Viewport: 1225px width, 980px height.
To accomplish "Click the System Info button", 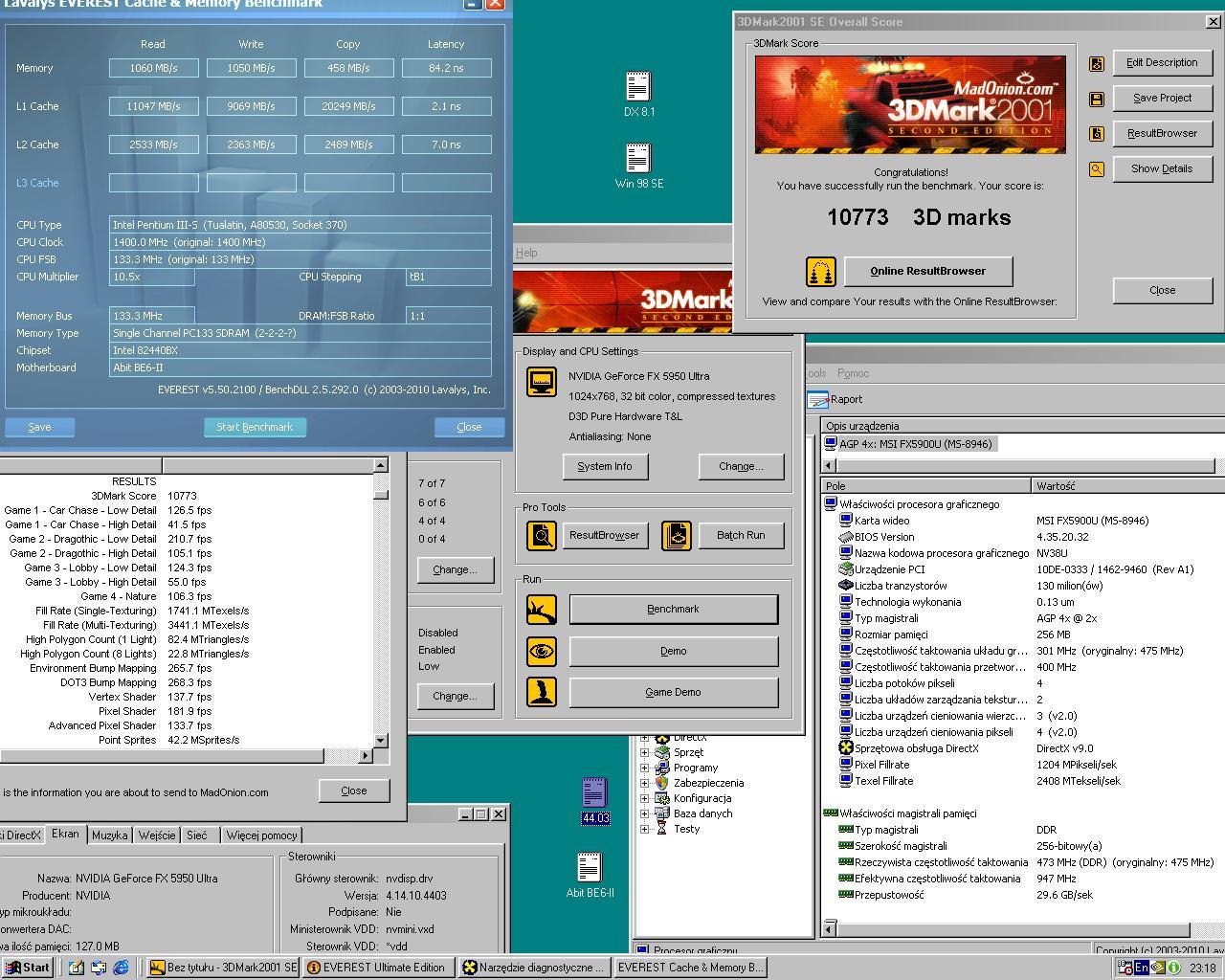I will coord(605,466).
